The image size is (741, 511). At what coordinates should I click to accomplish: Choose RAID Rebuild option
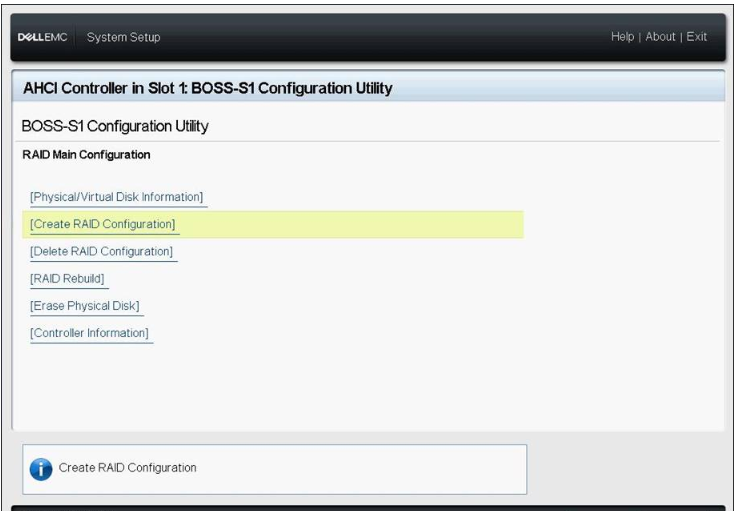point(67,278)
